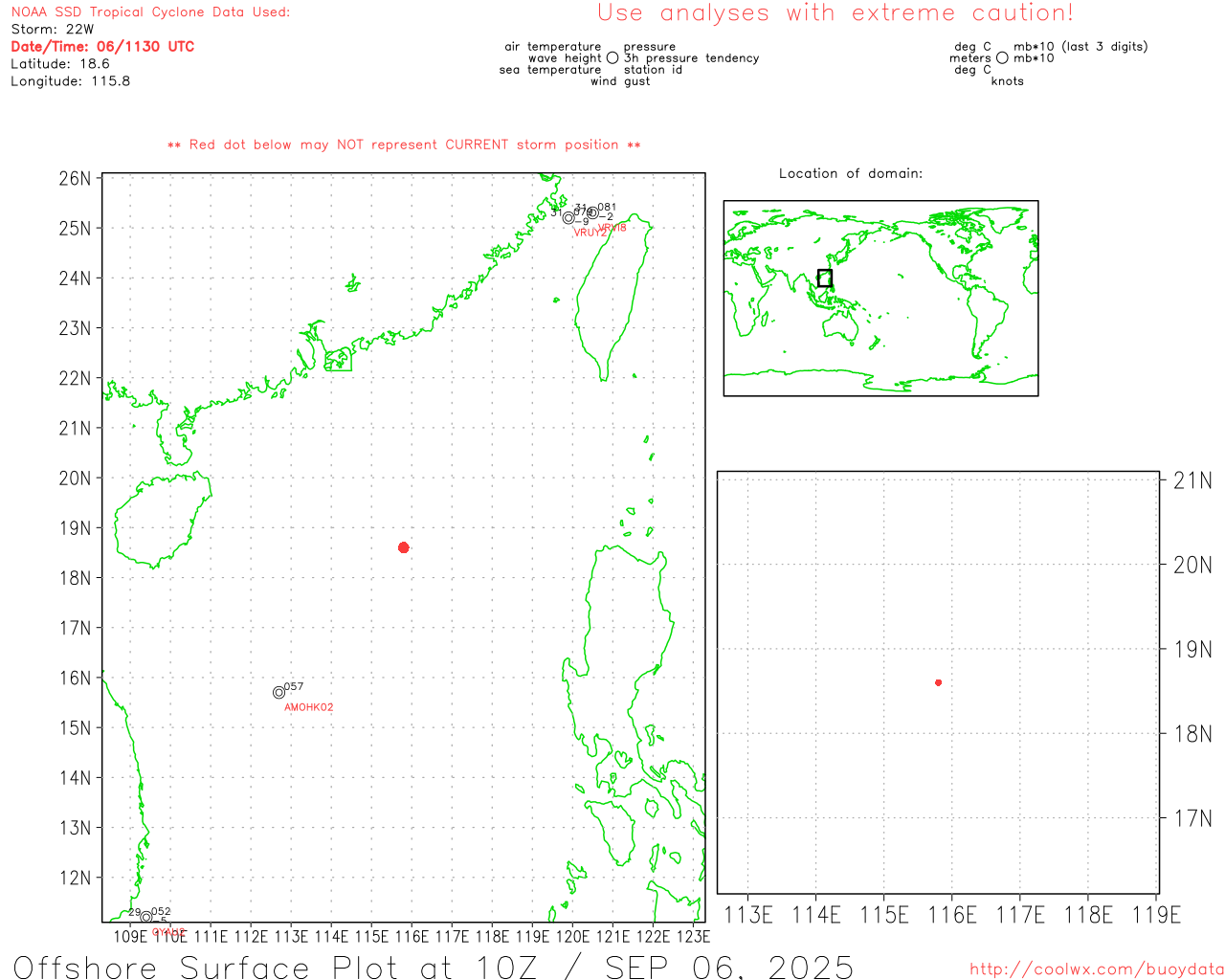Click the 'sea temperature' legend label
The height and width of the screenshot is (980, 1225).
tap(550, 70)
